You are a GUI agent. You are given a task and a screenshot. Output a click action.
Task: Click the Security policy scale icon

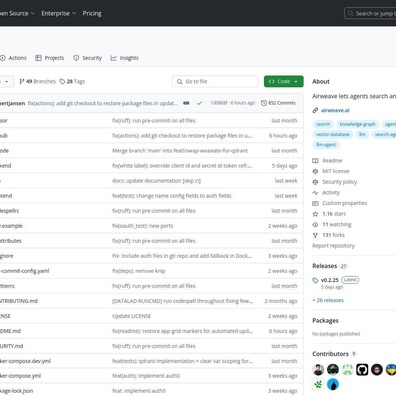(315, 182)
